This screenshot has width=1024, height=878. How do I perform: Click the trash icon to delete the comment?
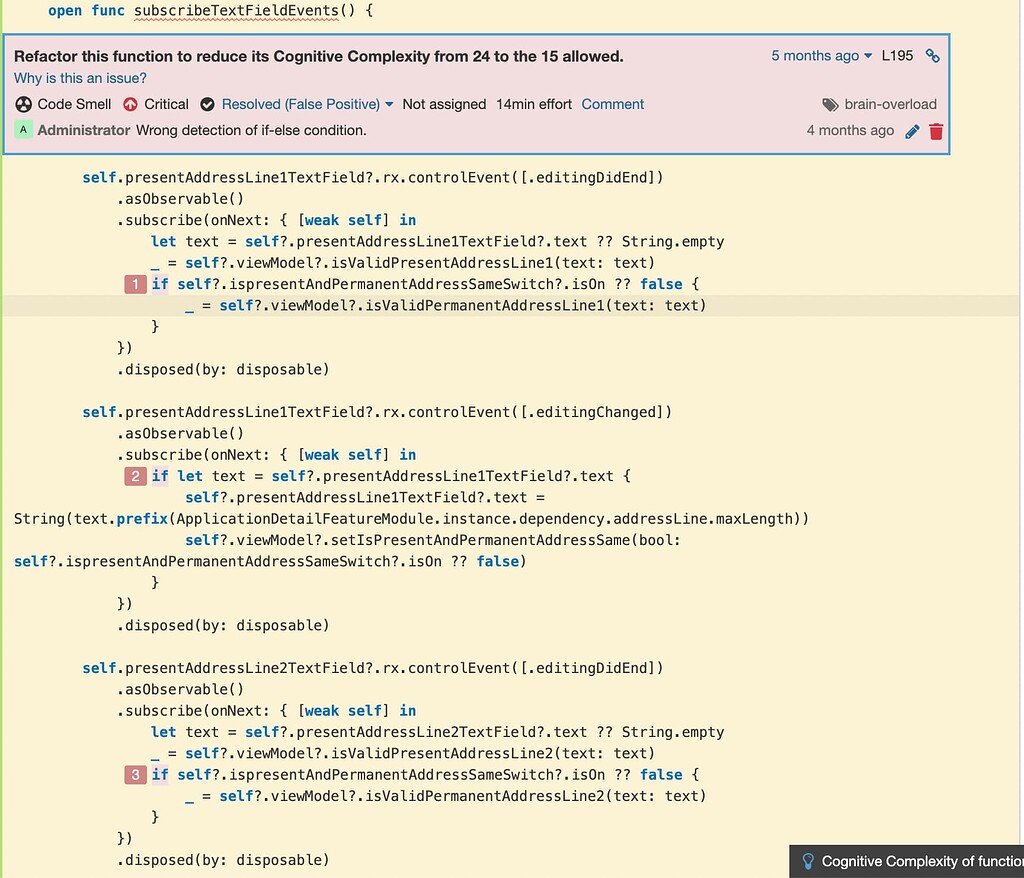pos(936,130)
